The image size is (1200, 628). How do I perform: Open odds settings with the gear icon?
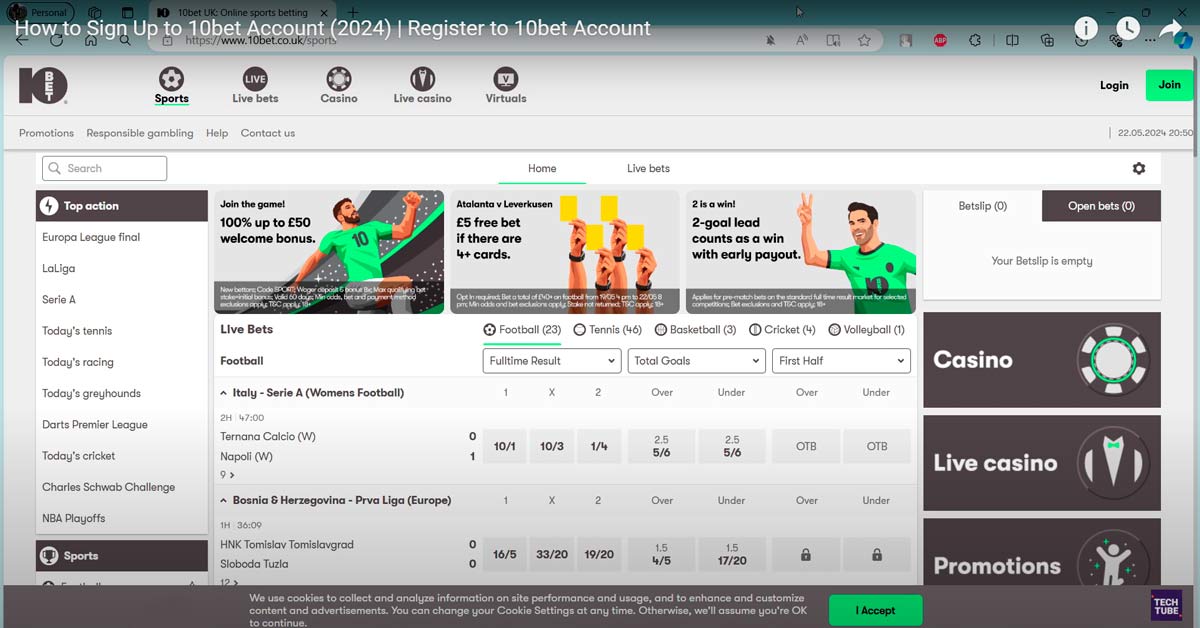pyautogui.click(x=1139, y=169)
